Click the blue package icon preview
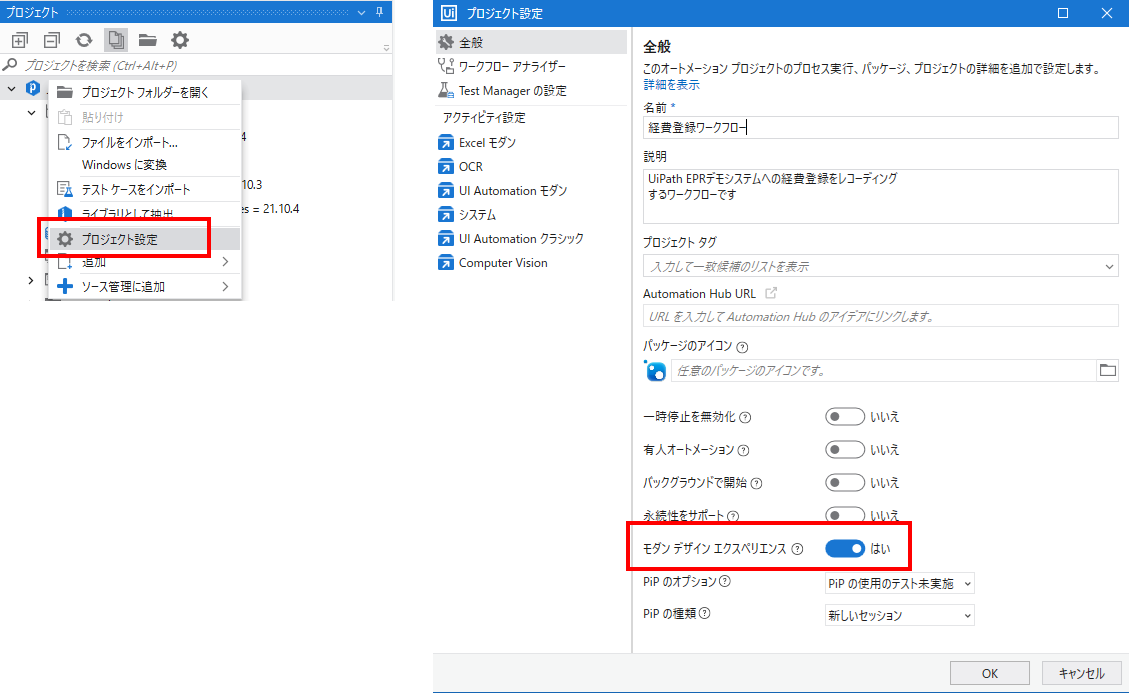Screen dimensions: 1129x693 [x=655, y=371]
